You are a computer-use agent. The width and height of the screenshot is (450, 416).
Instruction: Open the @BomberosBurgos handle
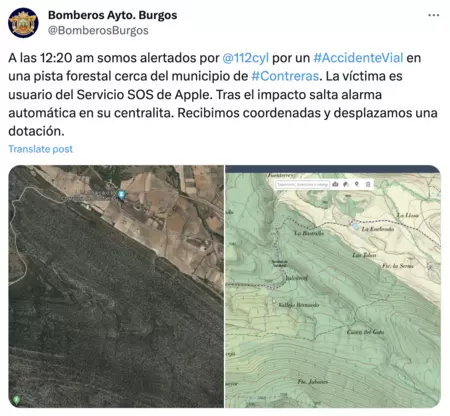coord(98,30)
